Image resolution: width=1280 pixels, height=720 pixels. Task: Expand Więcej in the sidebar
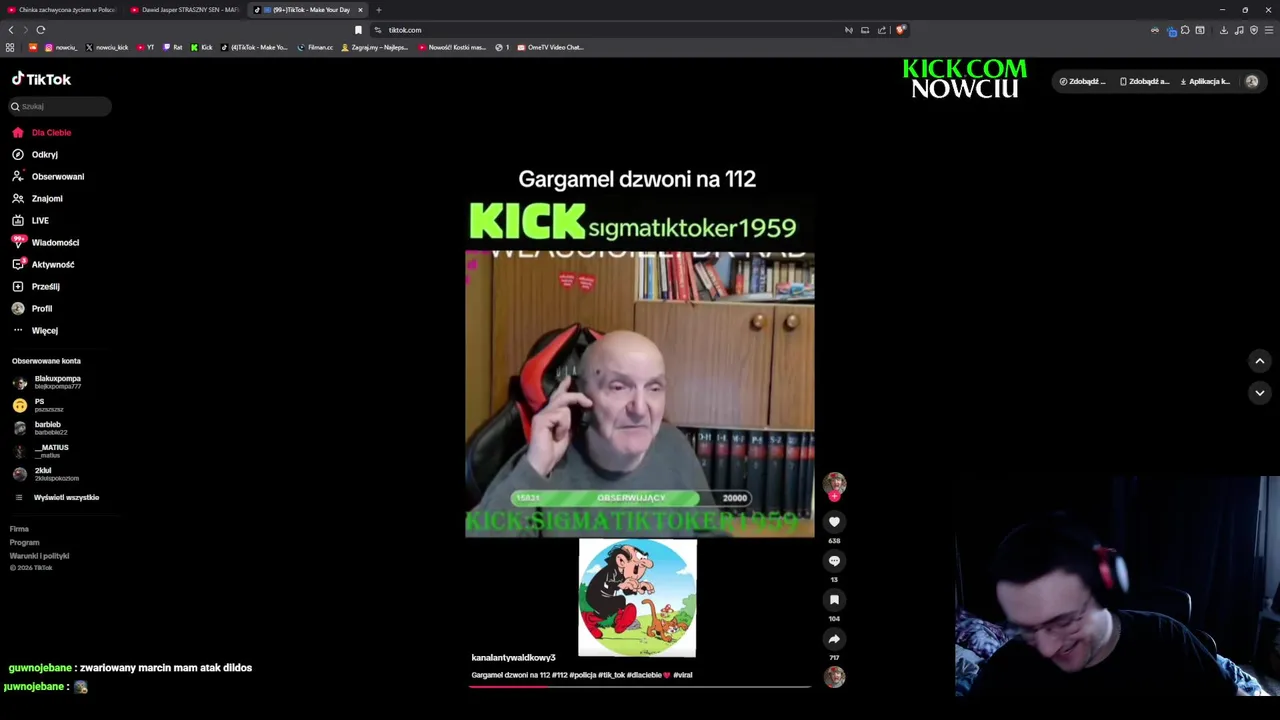[x=35, y=331]
